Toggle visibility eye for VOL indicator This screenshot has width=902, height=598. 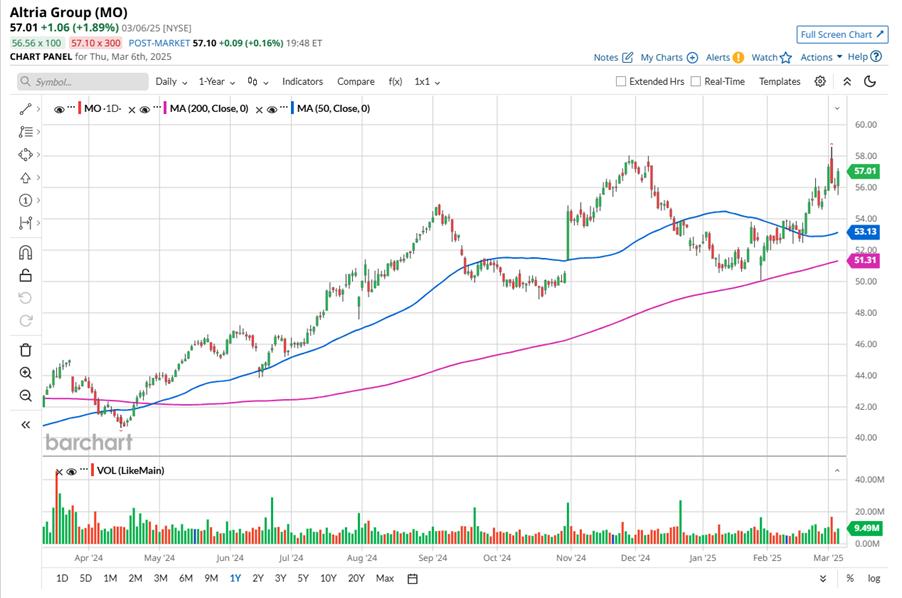tap(71, 472)
